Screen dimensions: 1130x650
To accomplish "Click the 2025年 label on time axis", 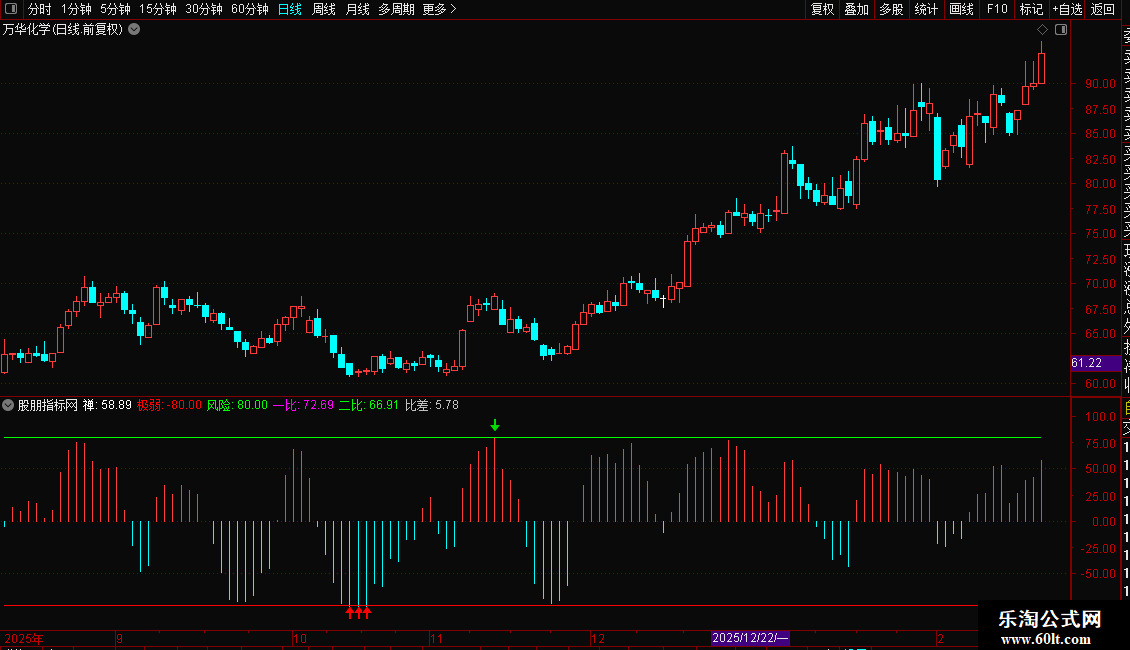I will click(24, 638).
